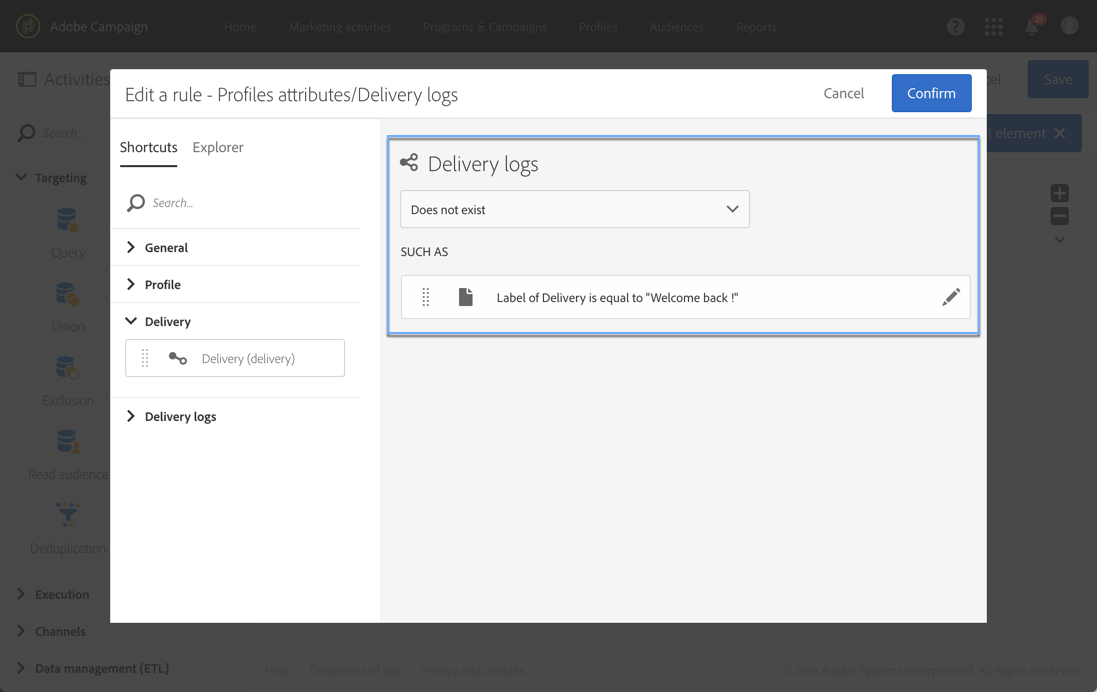Viewport: 1097px width, 692px height.
Task: Click the drag handle of Label of Delivery rule
Action: click(426, 297)
